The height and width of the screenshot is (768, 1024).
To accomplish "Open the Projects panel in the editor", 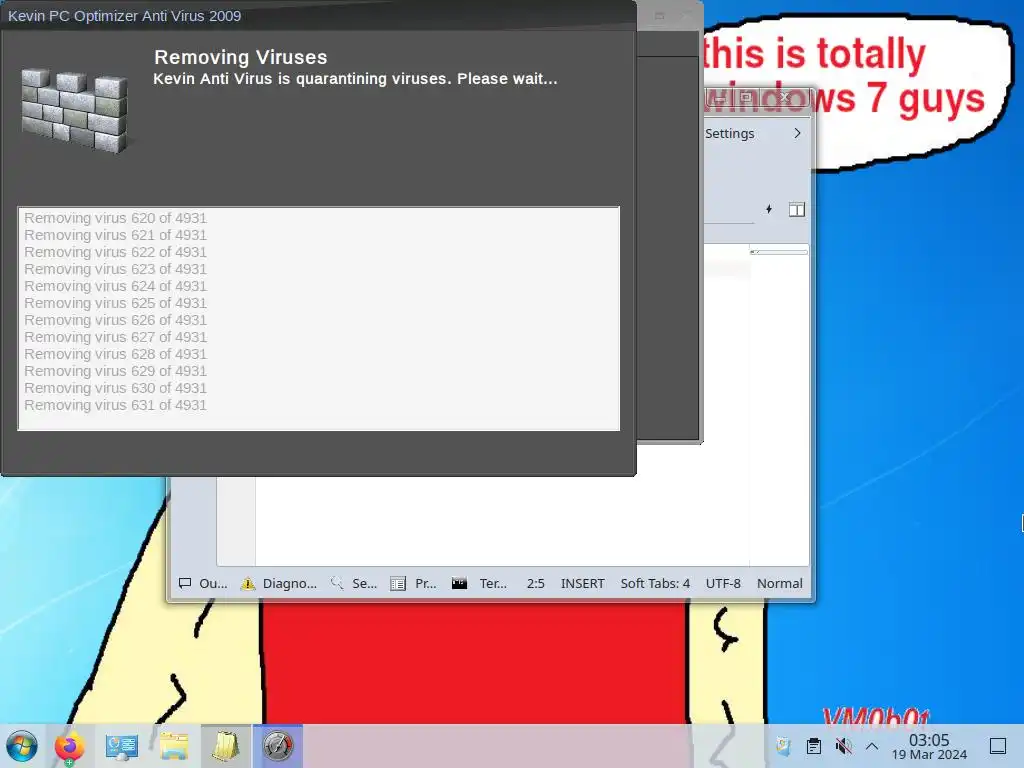I will (413, 583).
